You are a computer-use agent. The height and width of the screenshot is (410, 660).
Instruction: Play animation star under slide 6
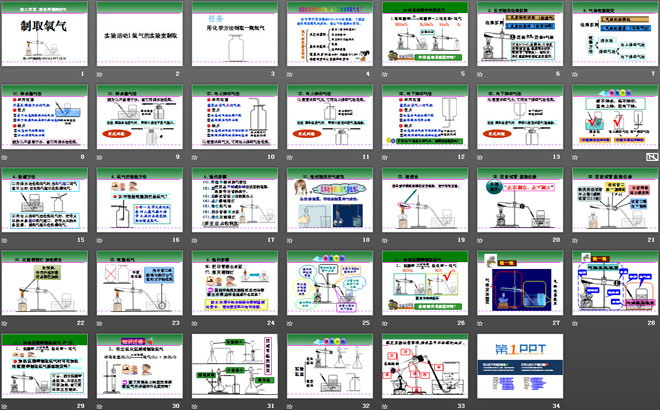[x=480, y=74]
